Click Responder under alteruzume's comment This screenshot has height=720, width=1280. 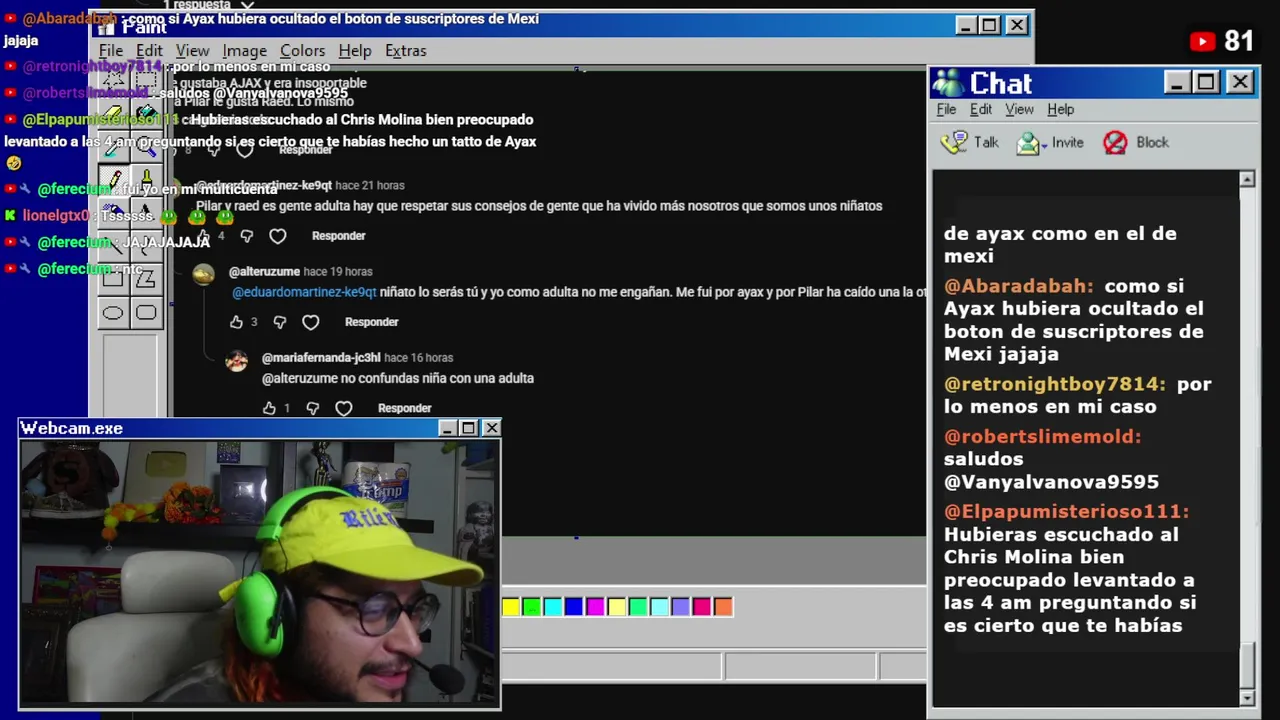coord(371,322)
